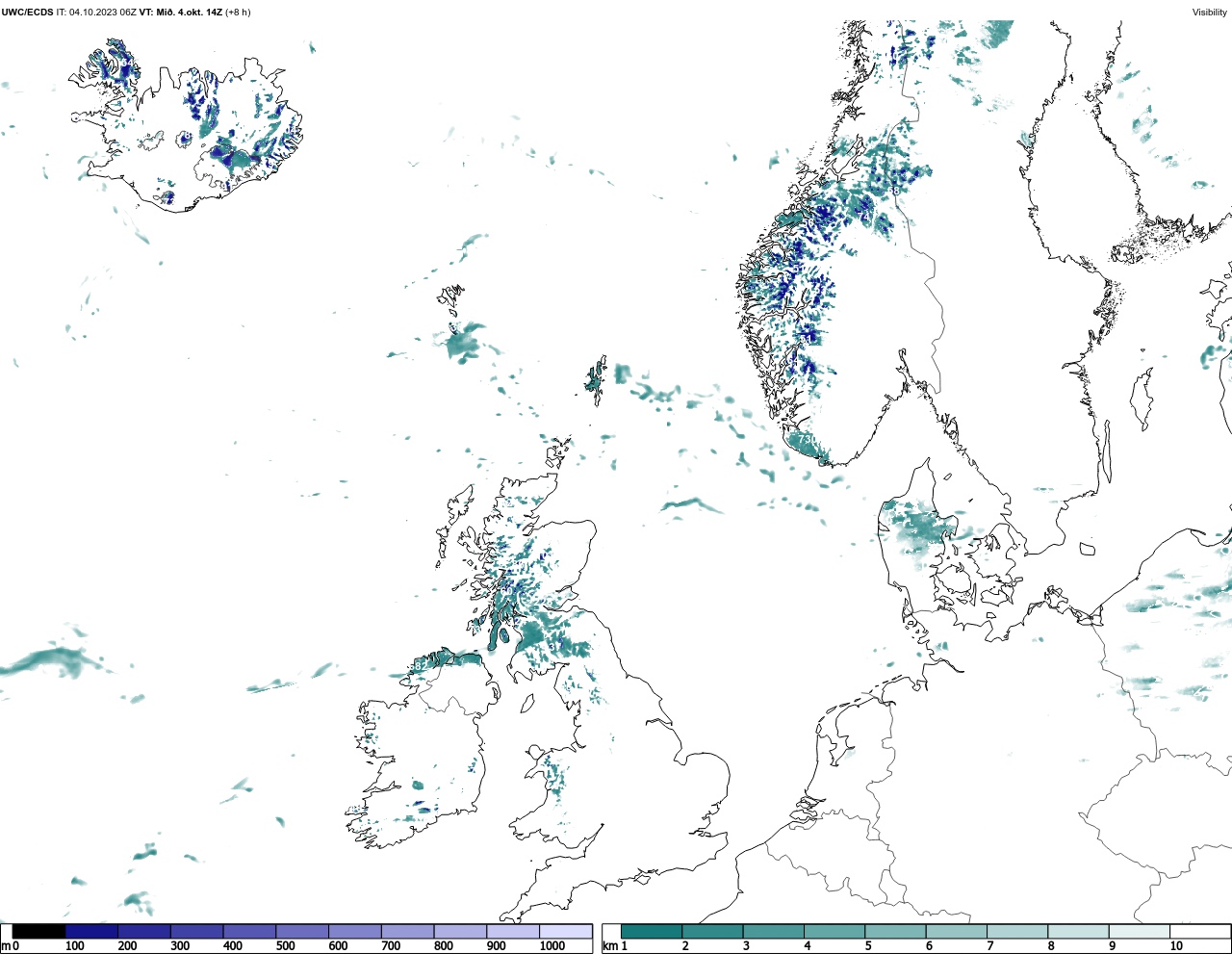Click the '900' tick label on meter scale
This screenshot has height=954, width=1232.
(495, 946)
